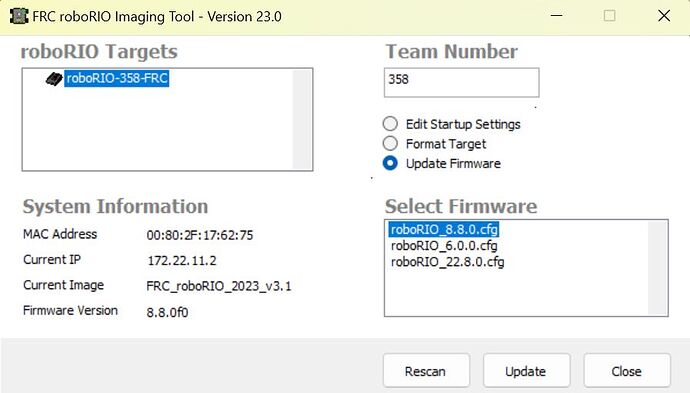Click the Current IP value 172.22.11.2
The width and height of the screenshot is (690, 393).
click(182, 261)
